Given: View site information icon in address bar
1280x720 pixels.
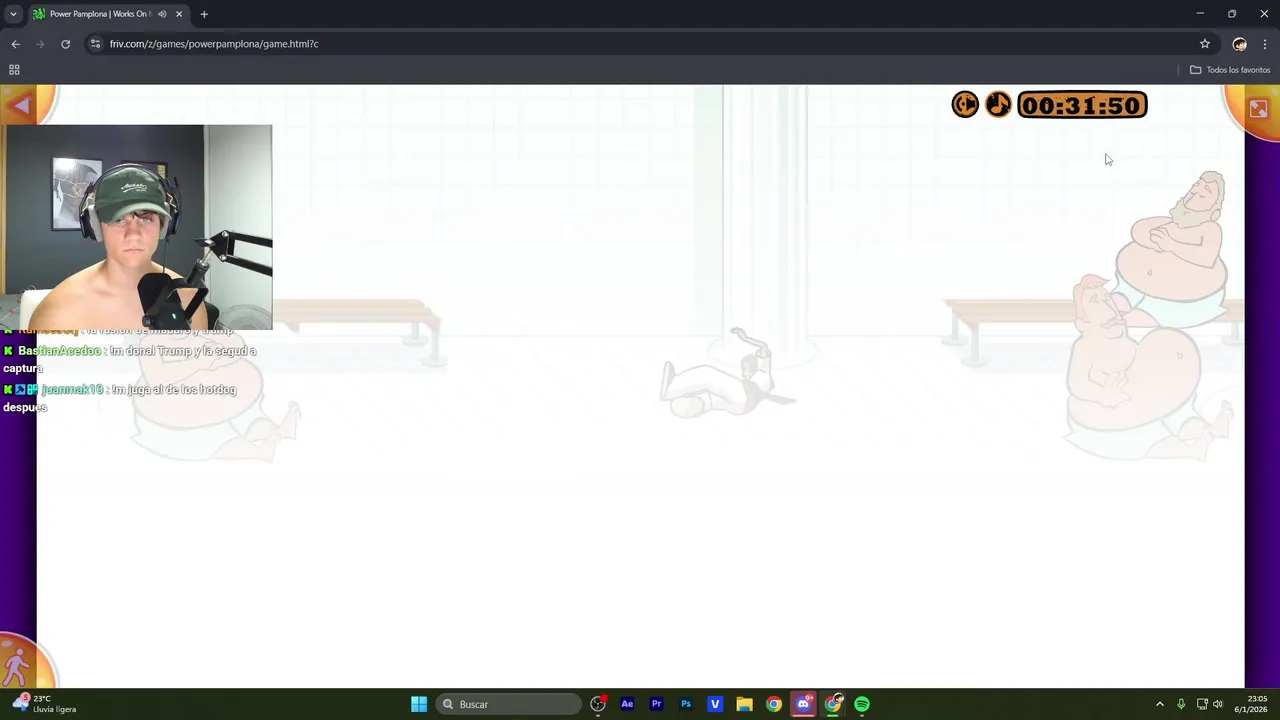Looking at the screenshot, I should click(x=95, y=44).
